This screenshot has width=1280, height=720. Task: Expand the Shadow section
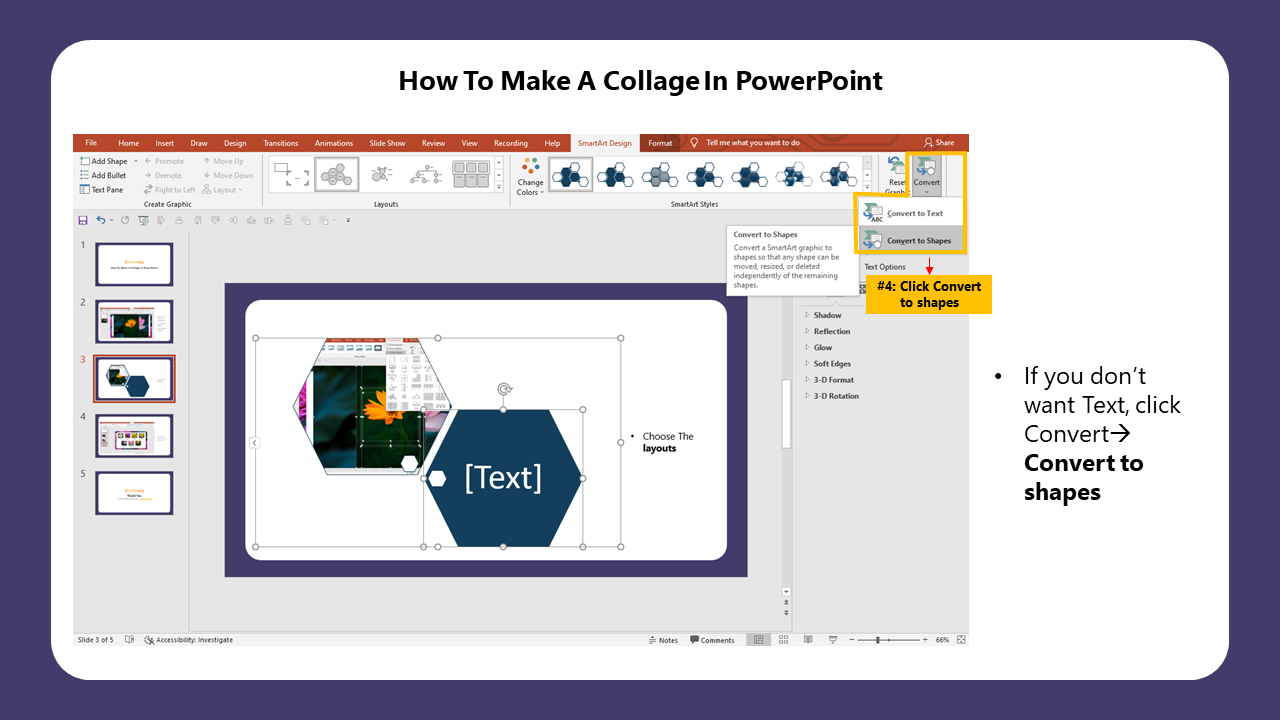(826, 315)
